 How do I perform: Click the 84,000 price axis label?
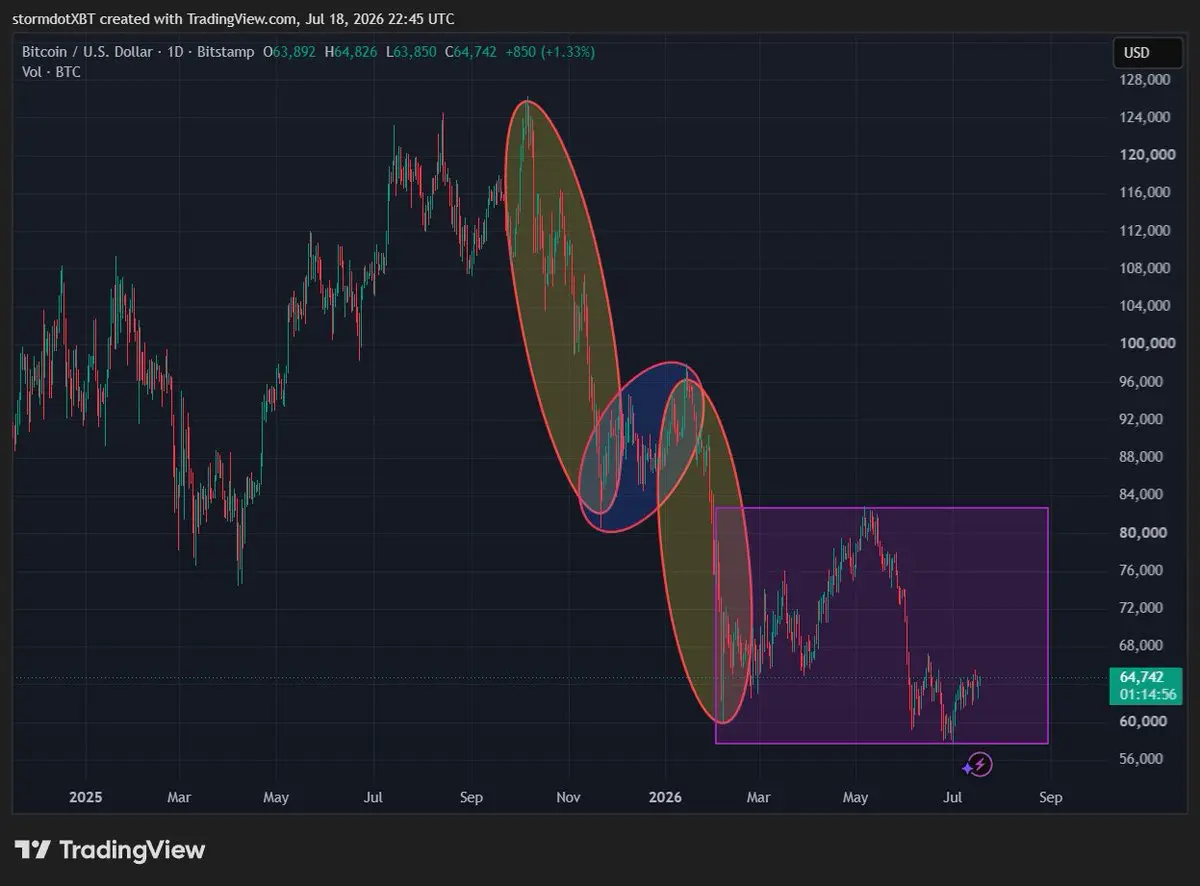(x=1141, y=494)
